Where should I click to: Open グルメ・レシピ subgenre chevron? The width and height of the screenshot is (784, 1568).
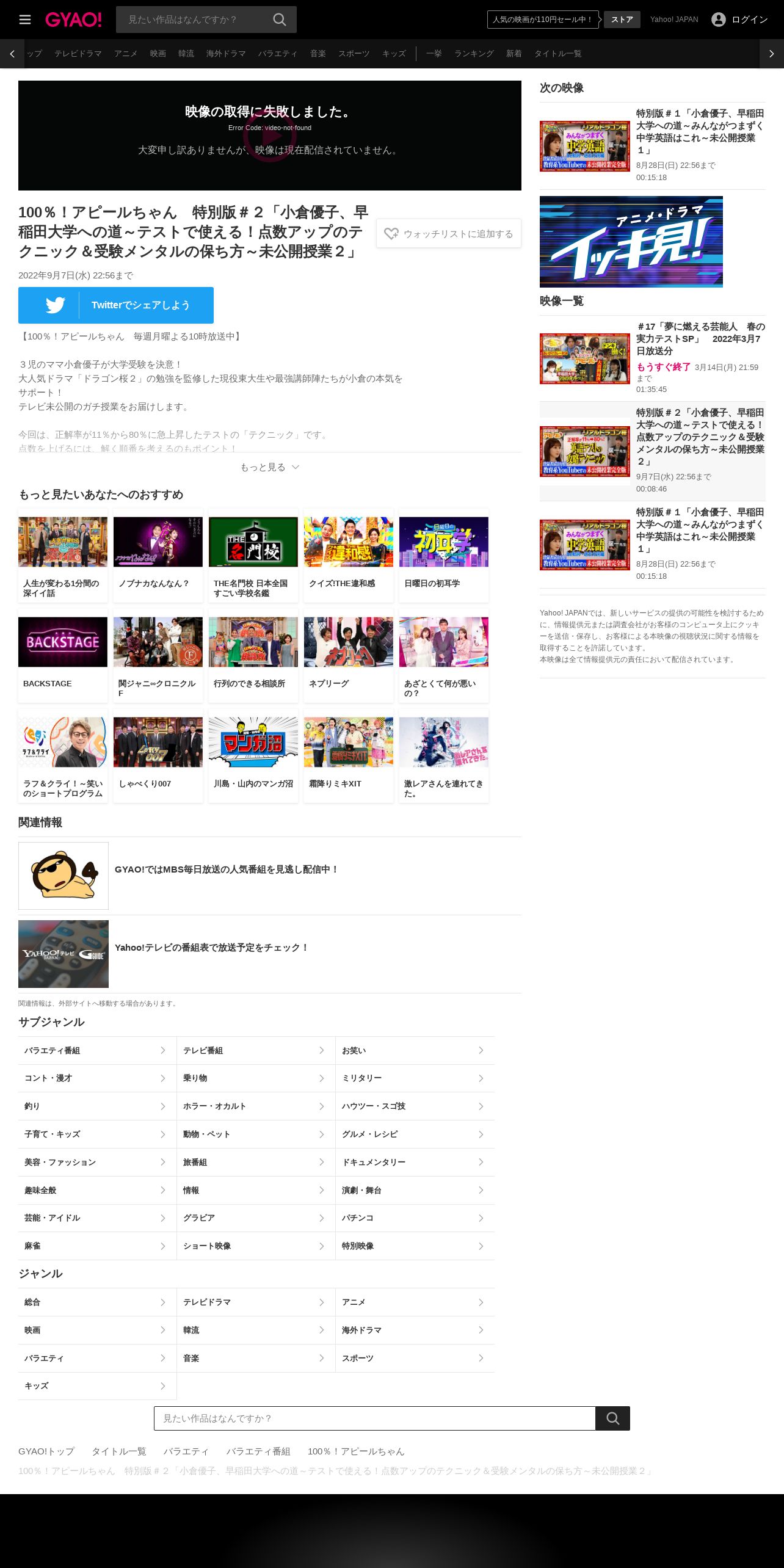point(481,1134)
